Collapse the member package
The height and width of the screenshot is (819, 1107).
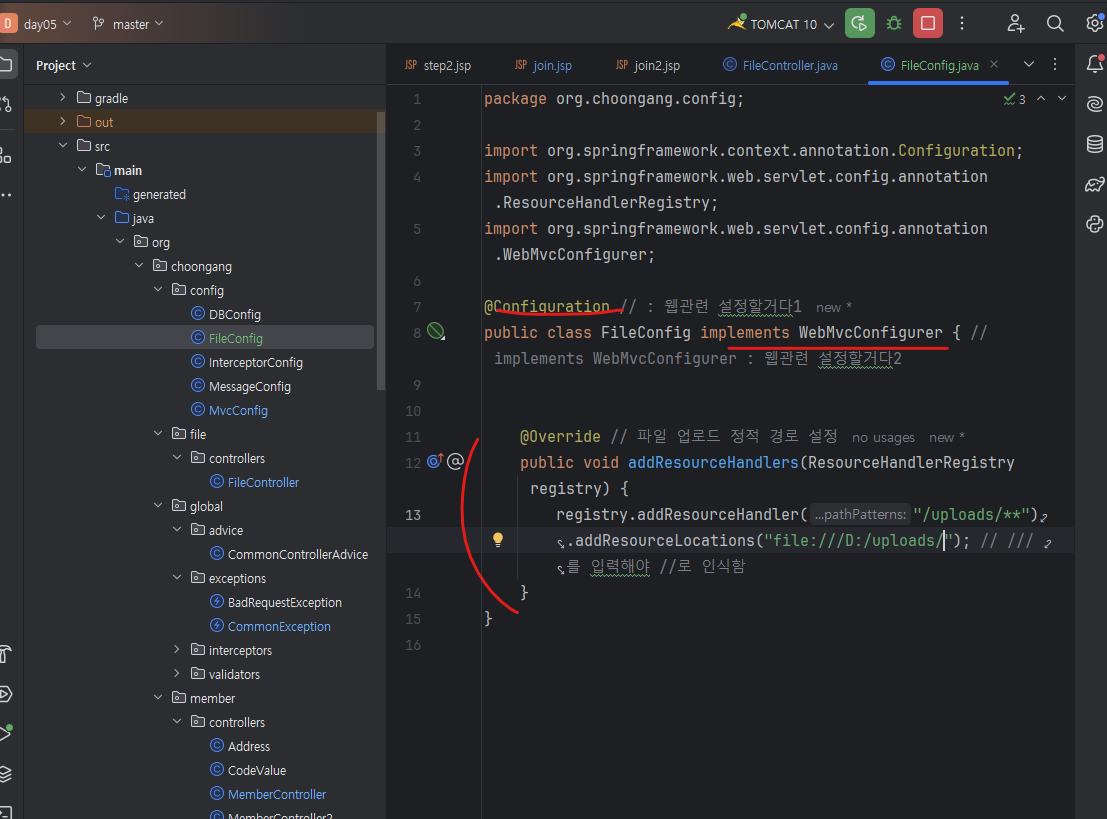pos(158,698)
